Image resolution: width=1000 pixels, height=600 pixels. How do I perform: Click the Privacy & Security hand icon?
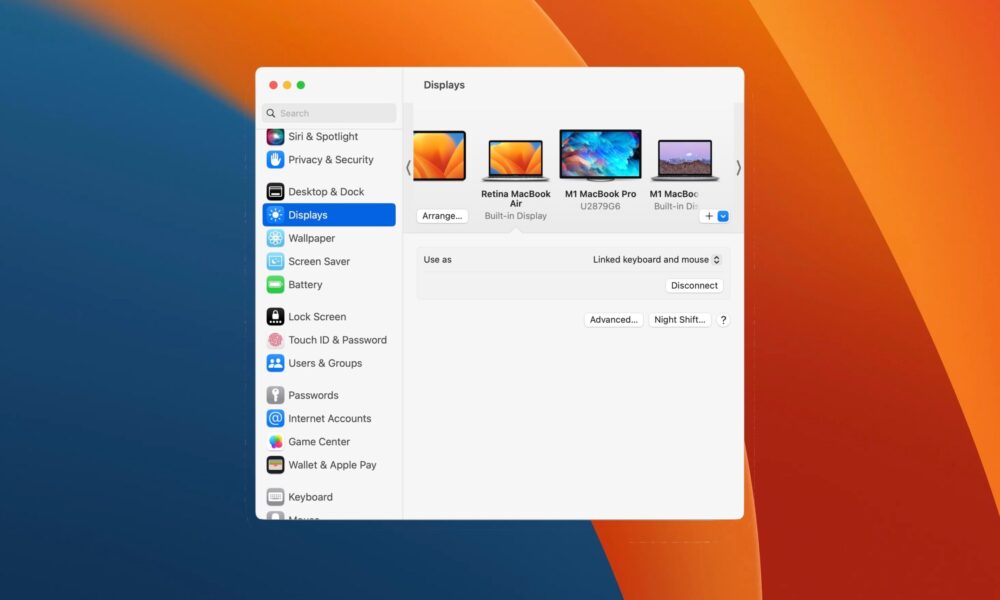[275, 160]
